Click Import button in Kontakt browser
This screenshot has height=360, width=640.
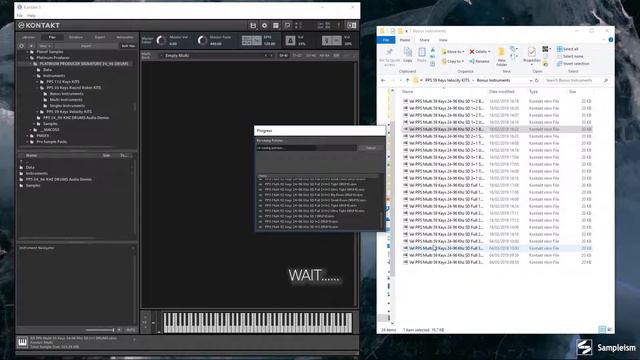(x=86, y=46)
